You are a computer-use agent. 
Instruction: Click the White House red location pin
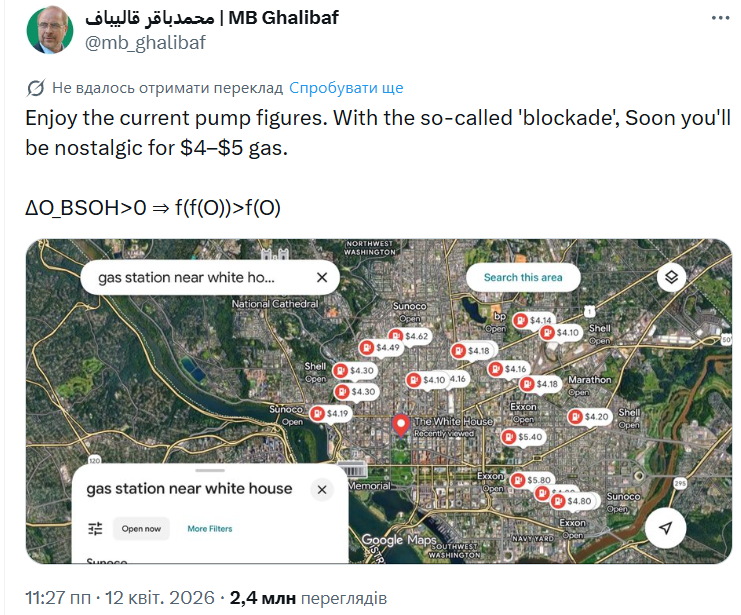[x=402, y=425]
